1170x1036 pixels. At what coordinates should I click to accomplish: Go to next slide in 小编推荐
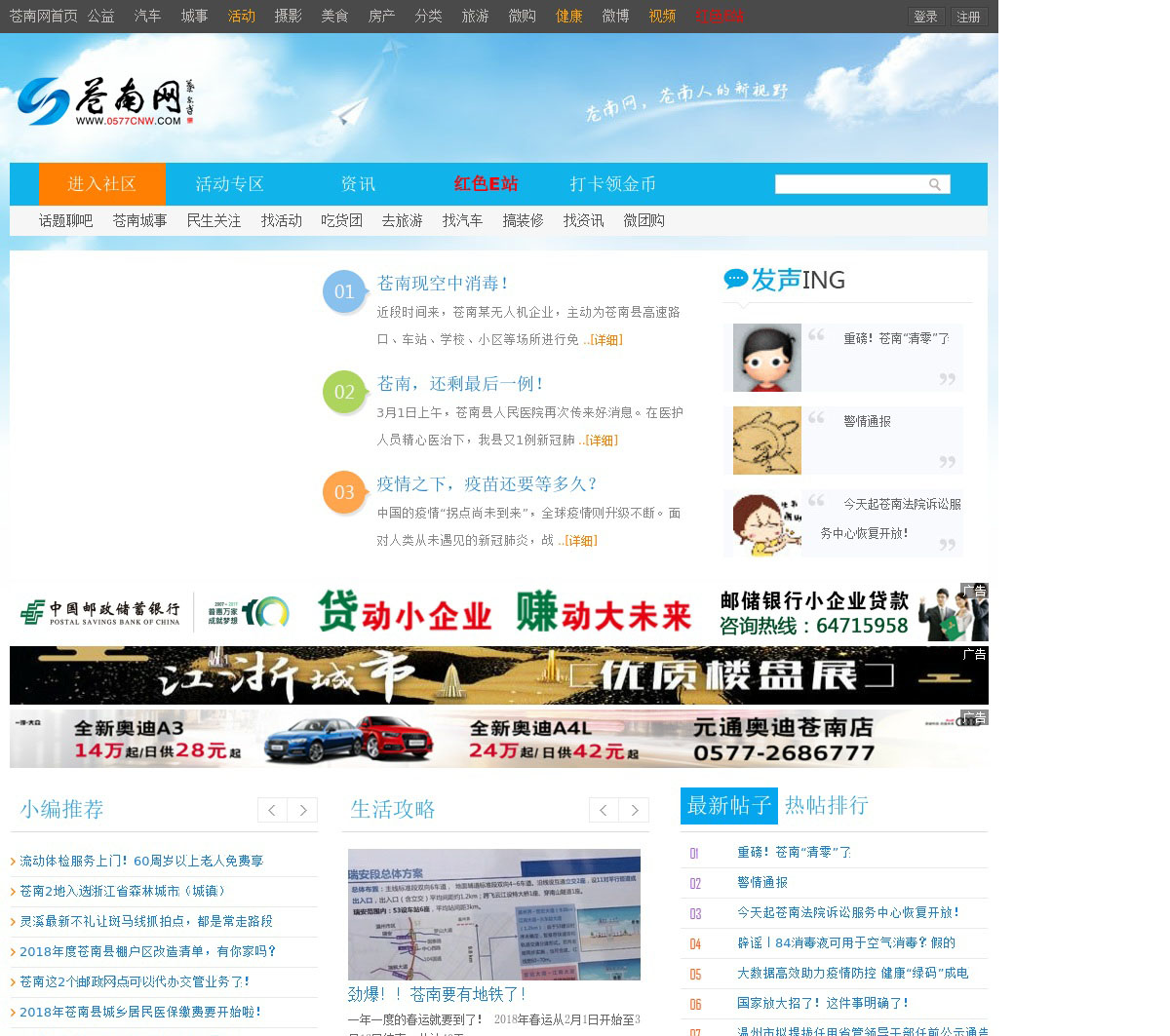click(x=303, y=810)
